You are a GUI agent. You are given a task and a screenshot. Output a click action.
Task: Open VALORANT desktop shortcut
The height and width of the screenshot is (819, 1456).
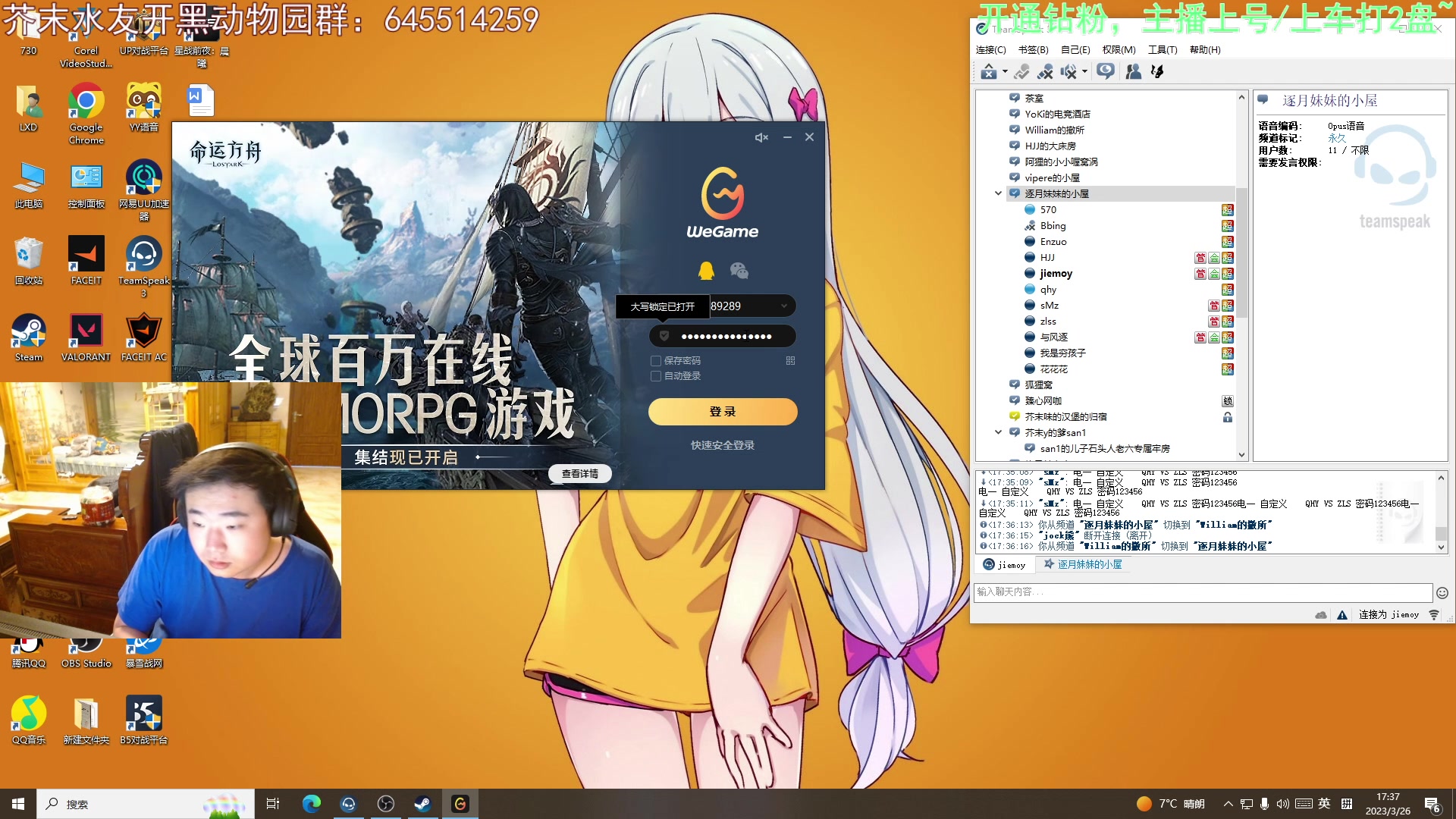tap(86, 338)
